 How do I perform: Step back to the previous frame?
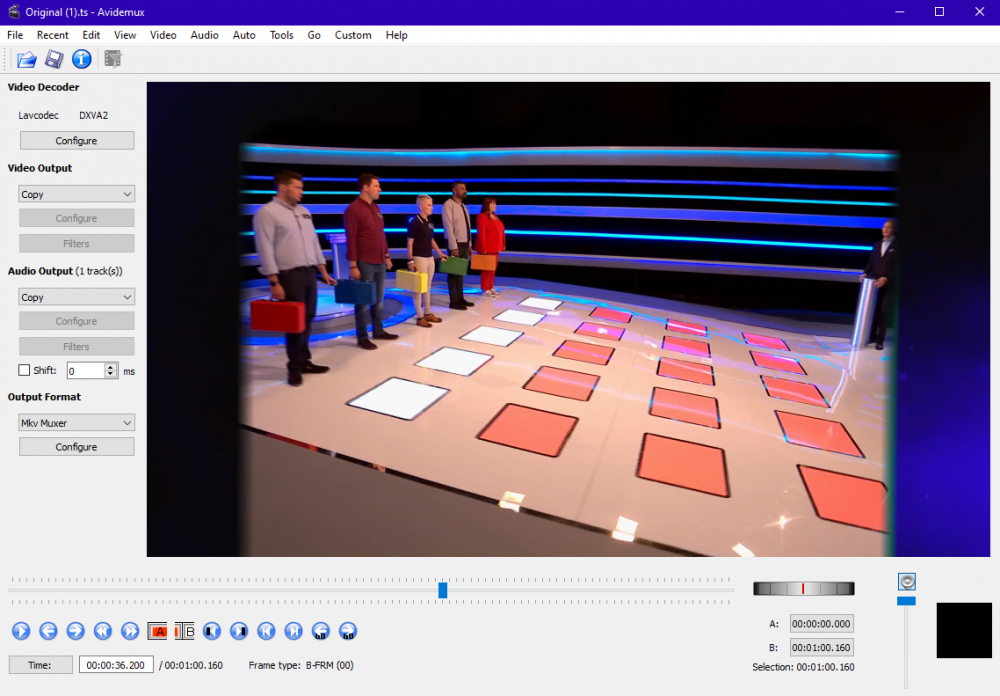point(48,631)
